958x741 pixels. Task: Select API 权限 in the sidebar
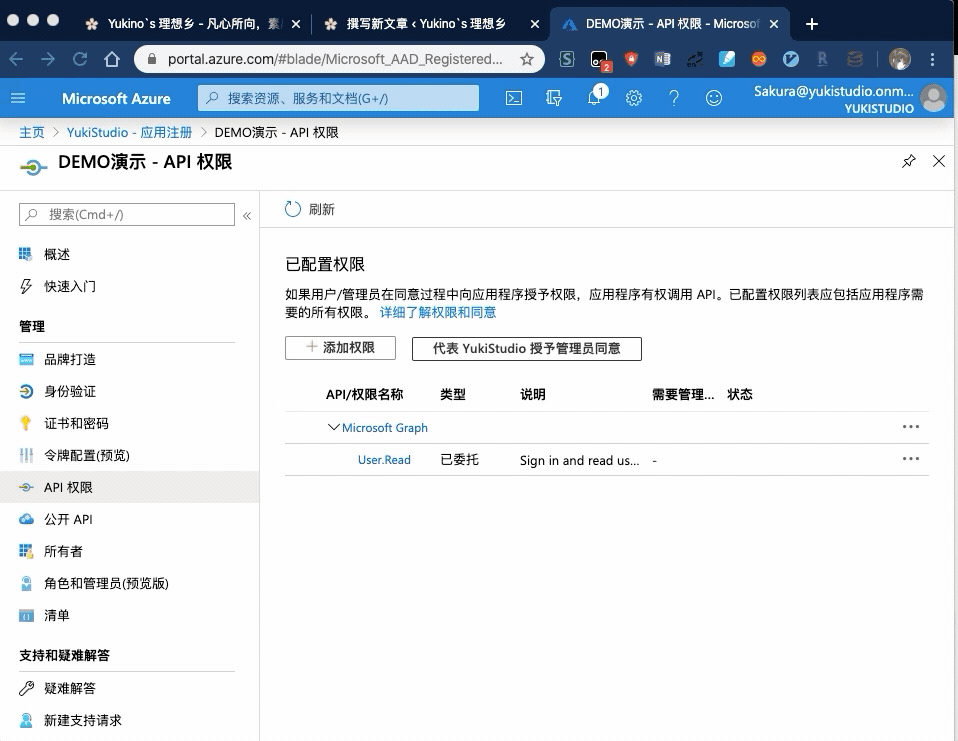coord(130,487)
